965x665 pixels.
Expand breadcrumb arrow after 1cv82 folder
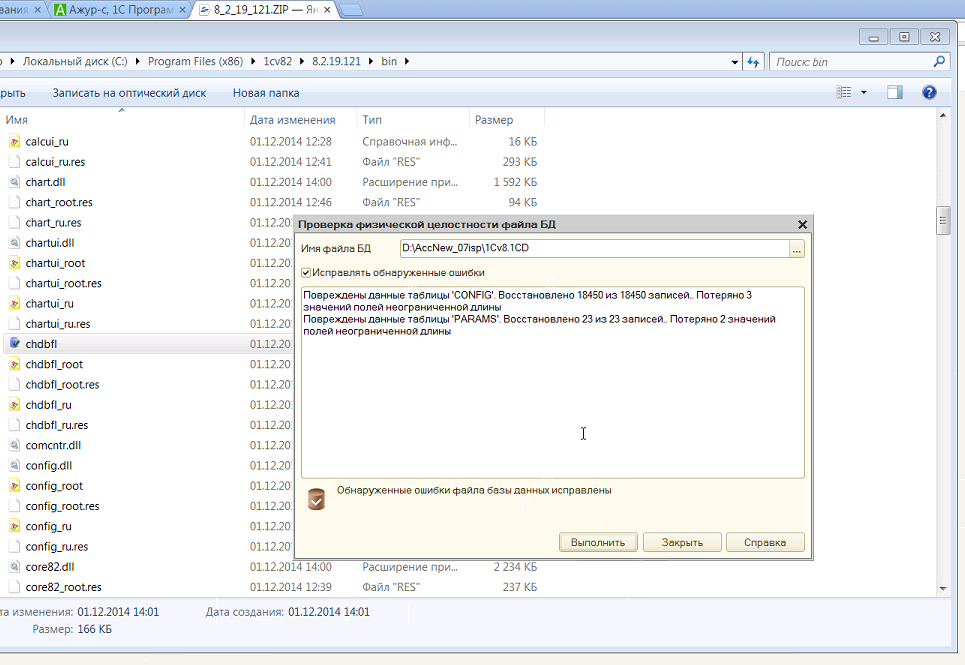302,62
